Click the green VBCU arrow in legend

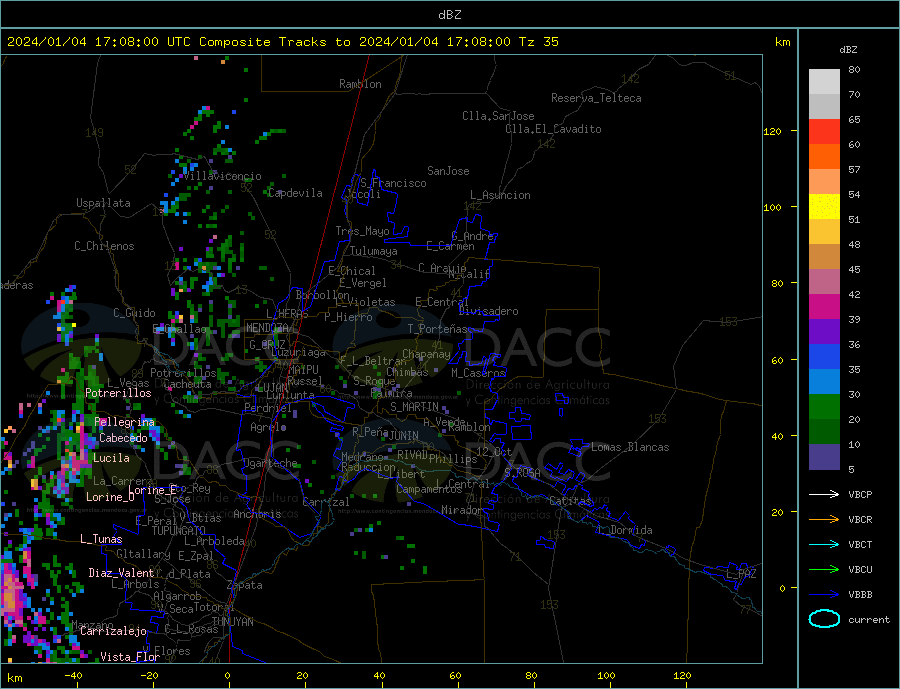[824, 570]
